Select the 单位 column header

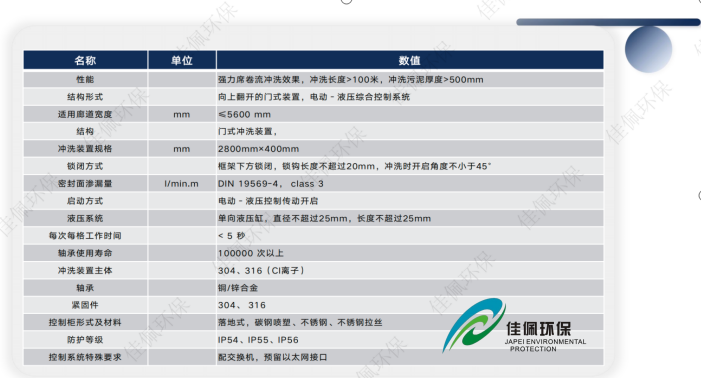point(182,60)
